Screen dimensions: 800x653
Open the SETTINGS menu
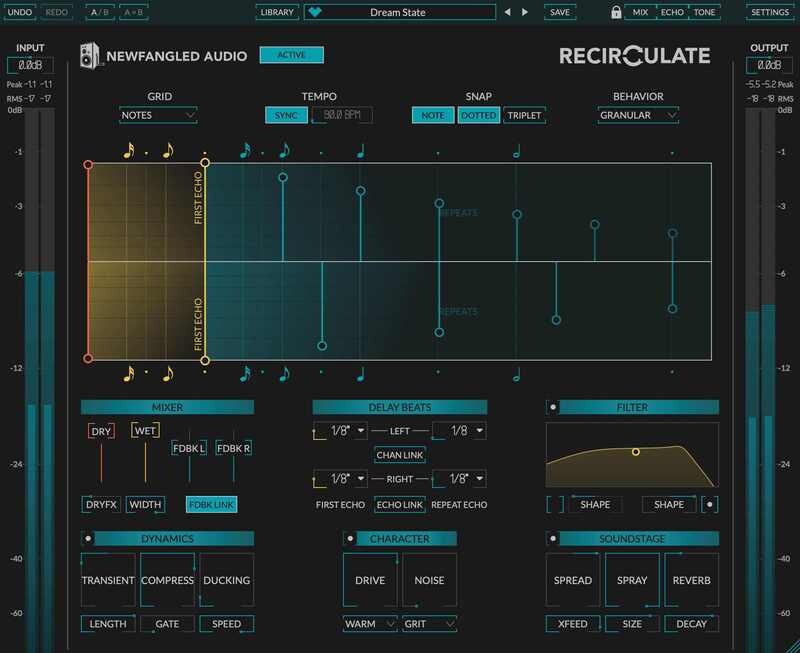[x=769, y=13]
